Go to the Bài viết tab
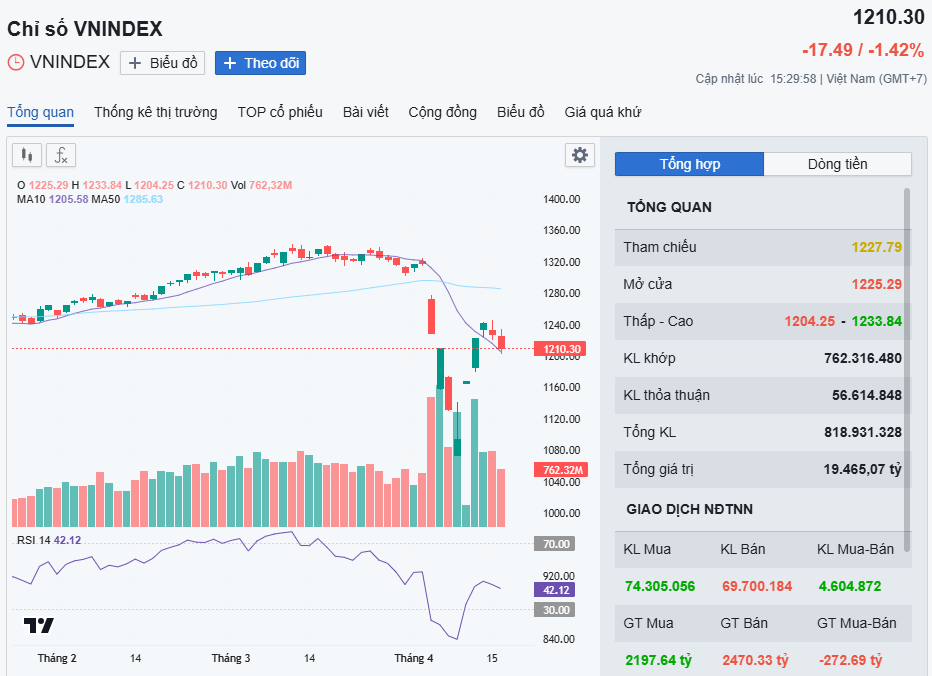This screenshot has width=932, height=676. tap(366, 112)
